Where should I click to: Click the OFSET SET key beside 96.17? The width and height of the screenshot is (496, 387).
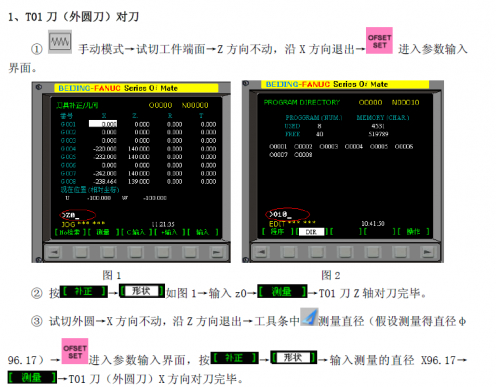pos(75,351)
